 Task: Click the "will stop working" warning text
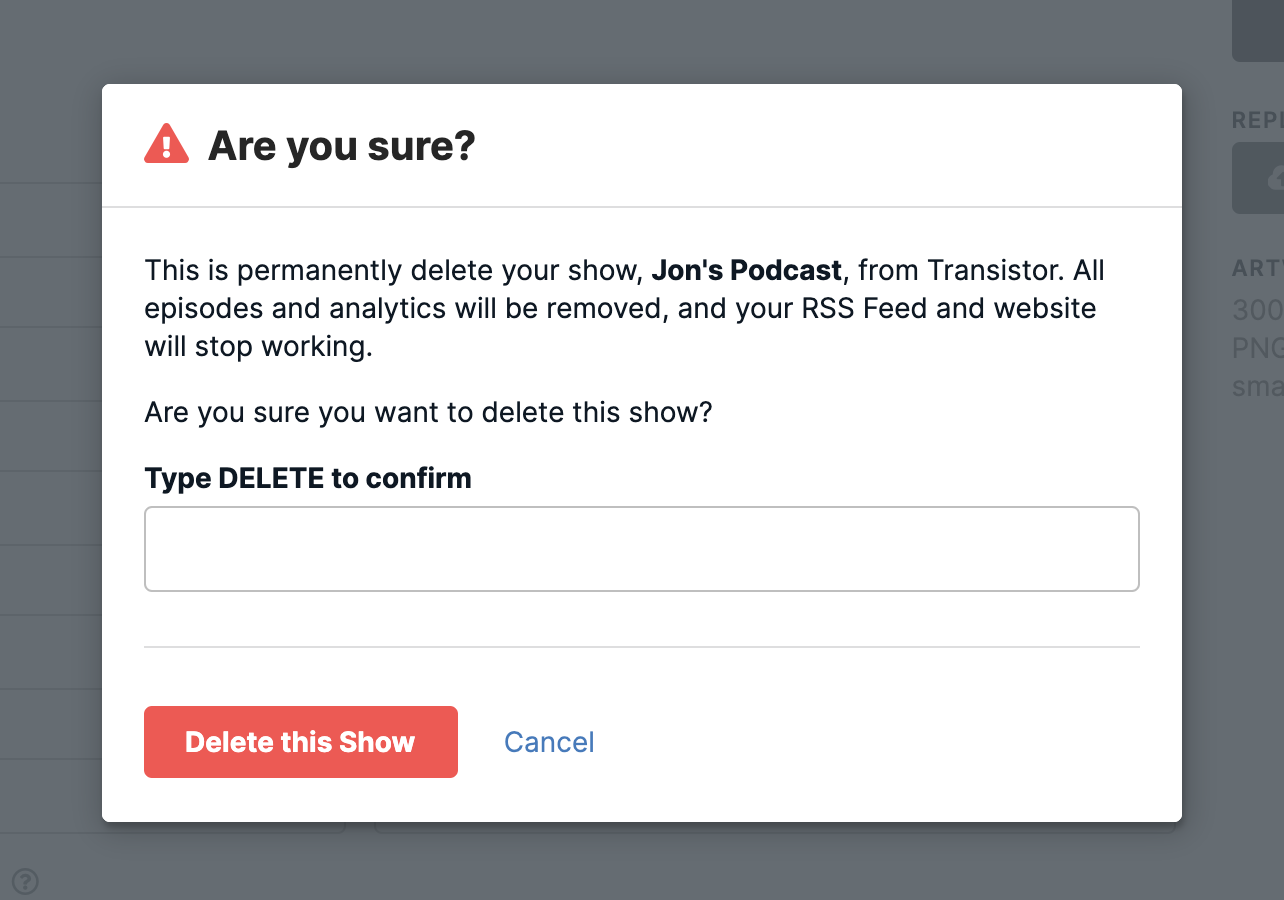click(258, 346)
